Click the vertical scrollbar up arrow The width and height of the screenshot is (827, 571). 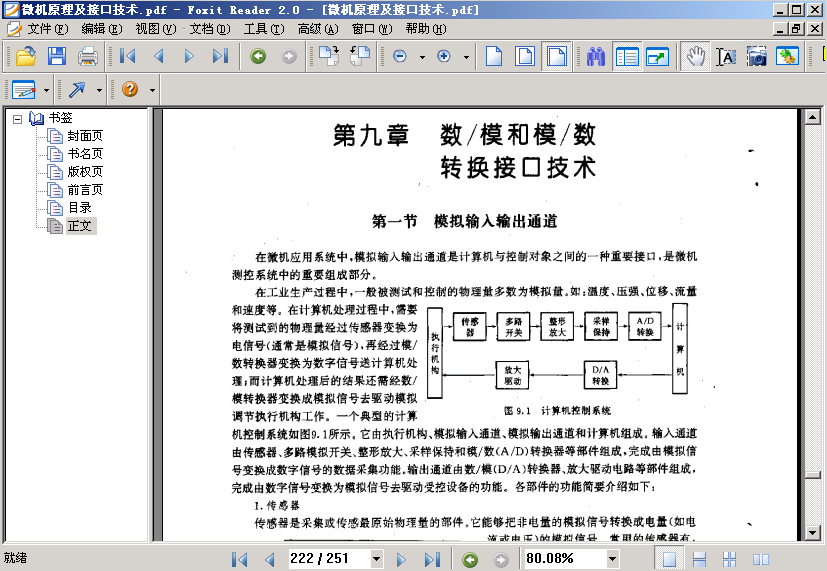pos(813,117)
